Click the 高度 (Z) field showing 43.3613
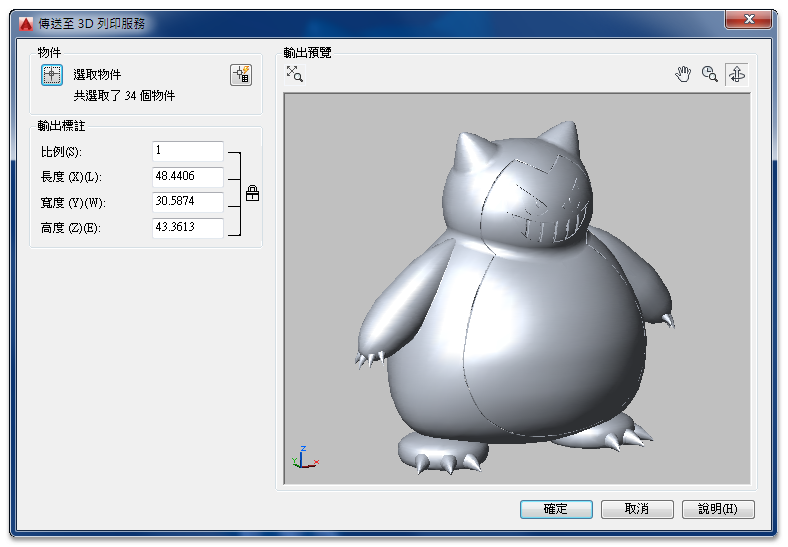This screenshot has height=547, width=788. point(188,227)
